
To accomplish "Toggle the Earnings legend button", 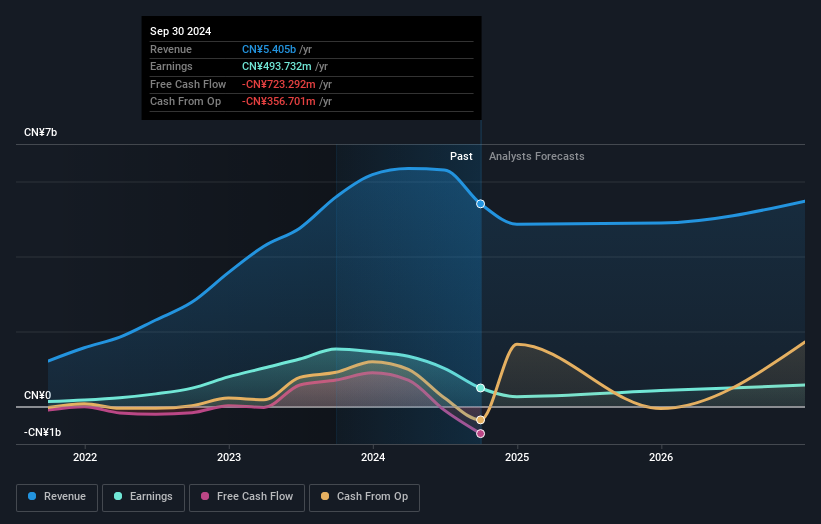I will click(143, 497).
